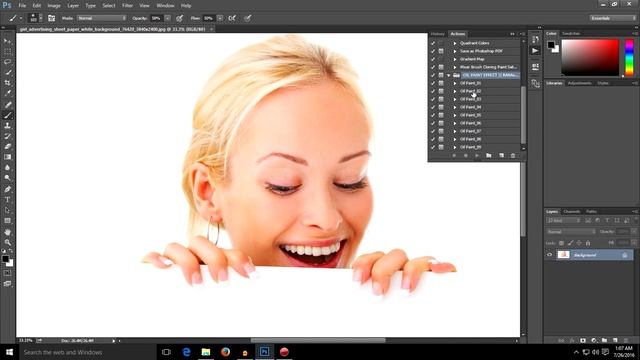
Task: Select the Blur tool
Action: [x=7, y=168]
